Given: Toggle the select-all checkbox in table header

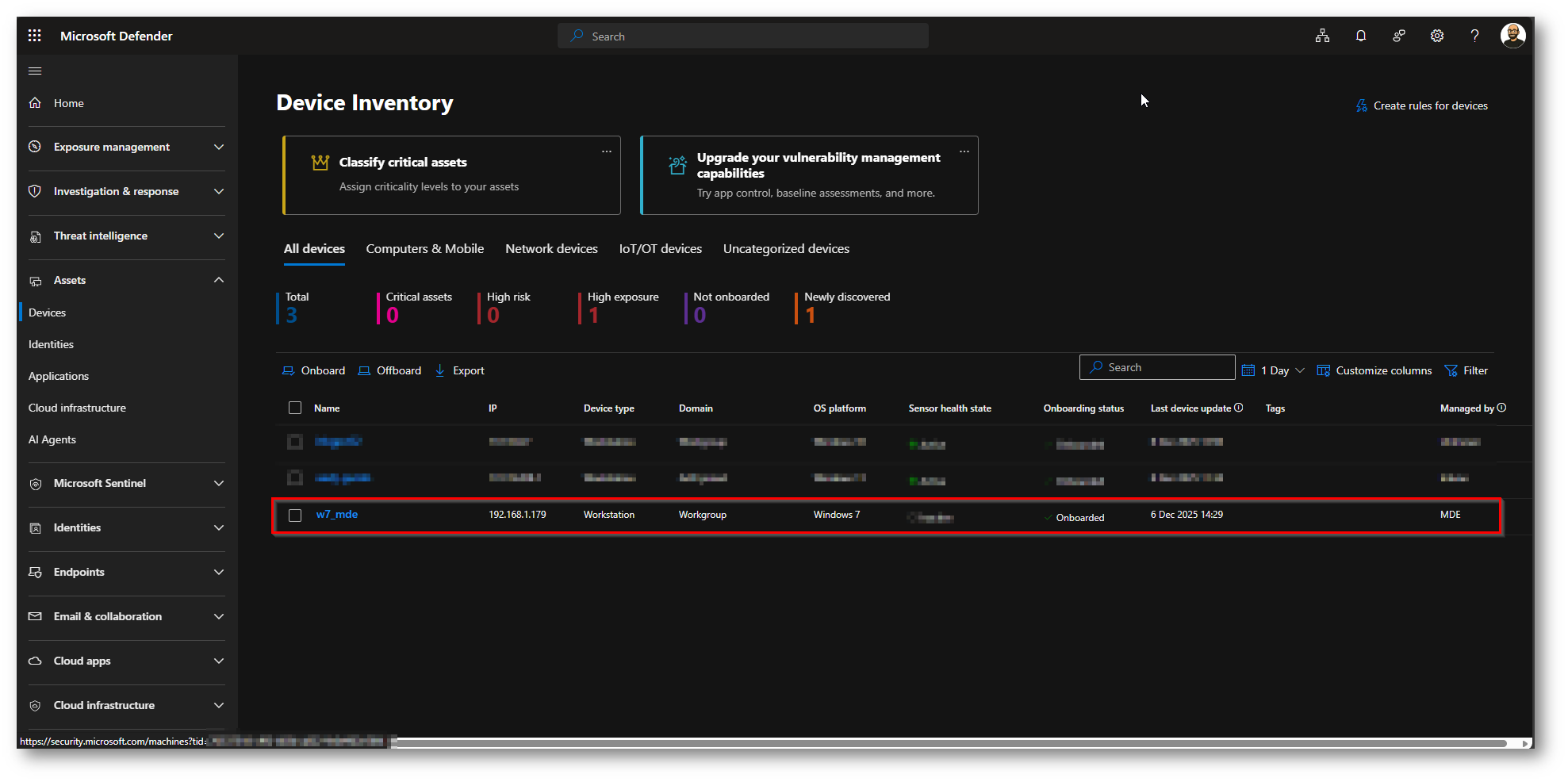Looking at the screenshot, I should (x=295, y=408).
